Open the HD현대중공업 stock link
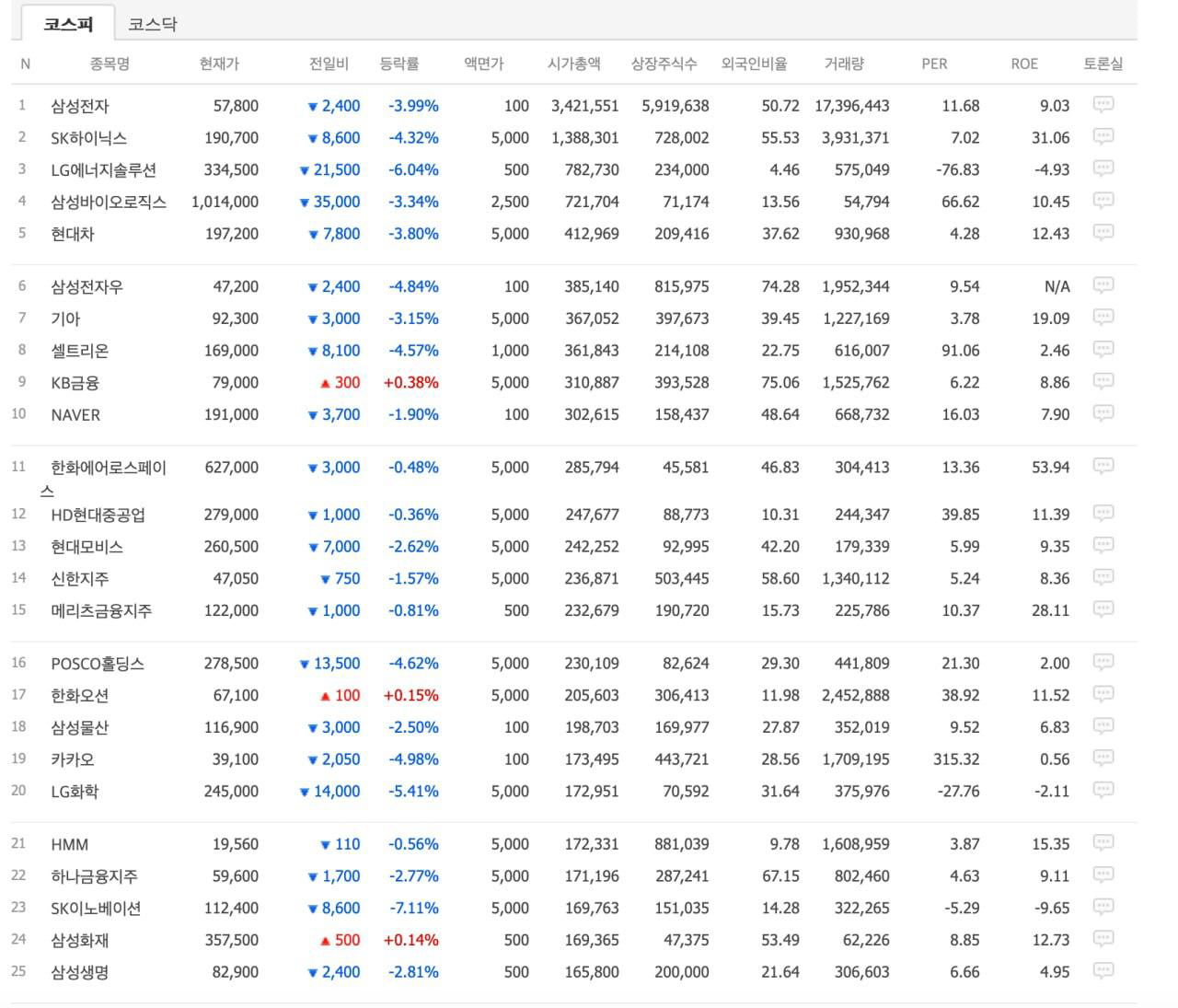The height and width of the screenshot is (1008, 1178). click(98, 515)
